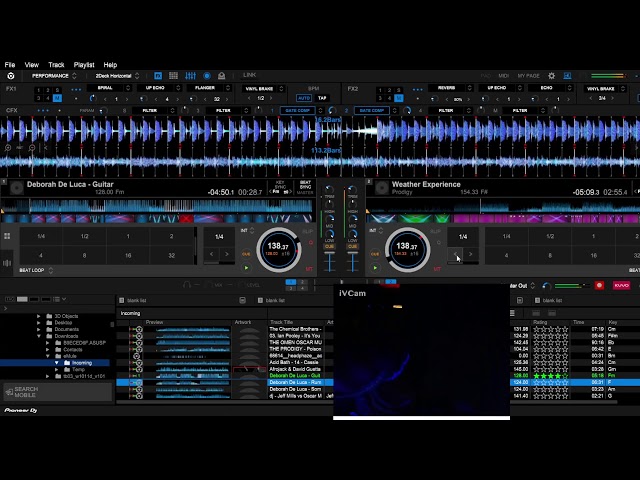Adjust channel 1 volume fader

coord(329,261)
